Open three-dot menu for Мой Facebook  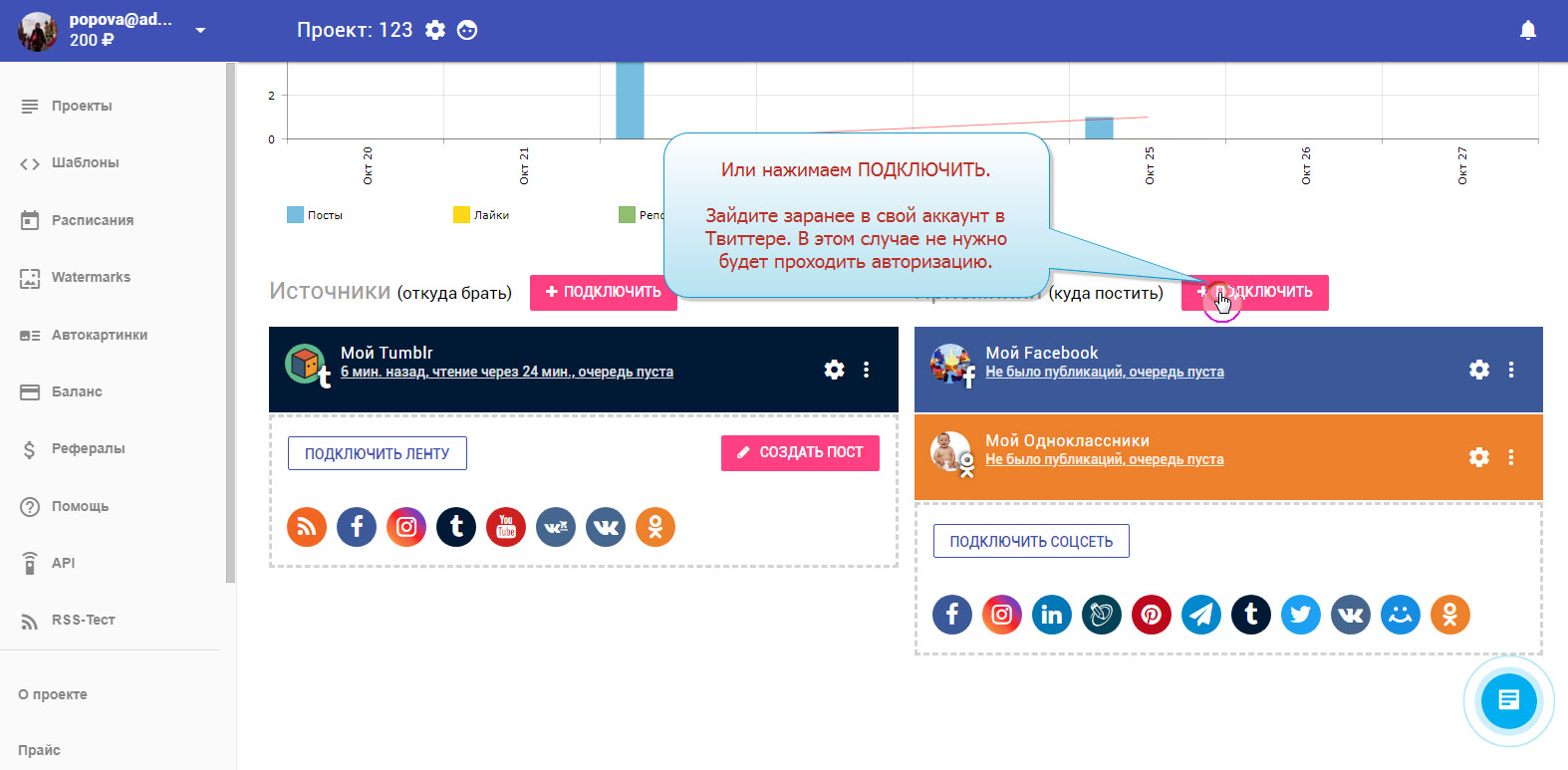pyautogui.click(x=1511, y=370)
